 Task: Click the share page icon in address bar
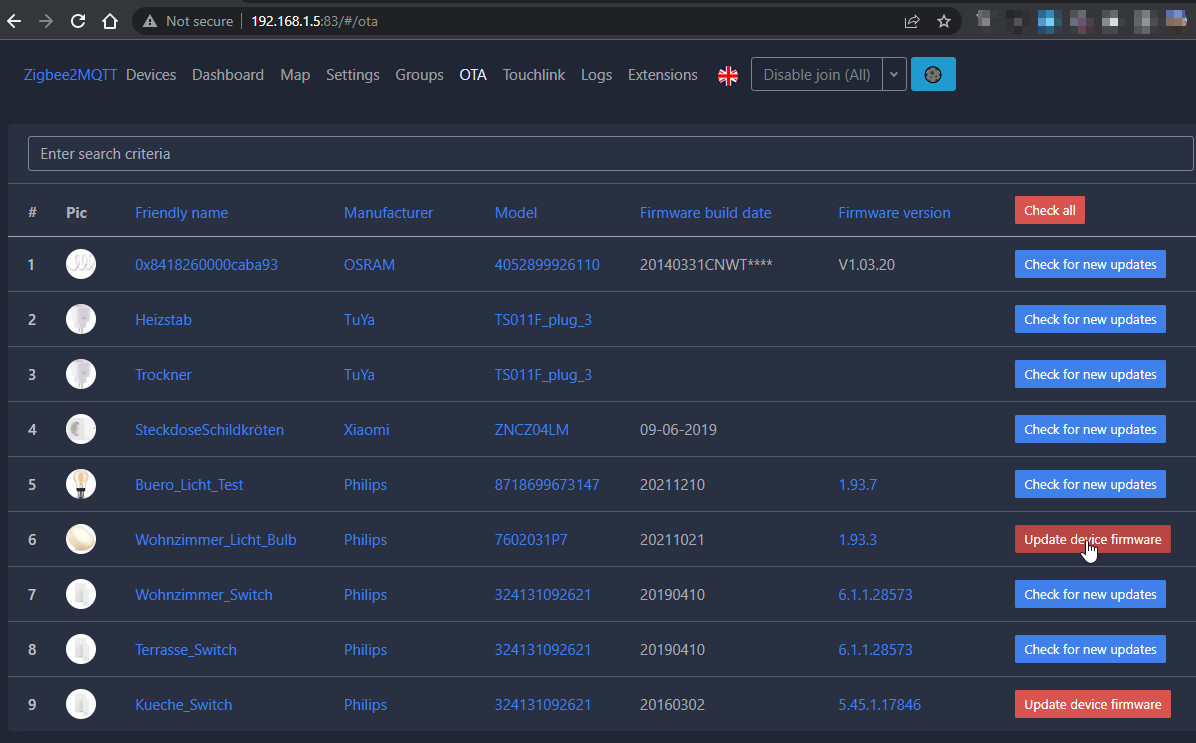pos(912,21)
